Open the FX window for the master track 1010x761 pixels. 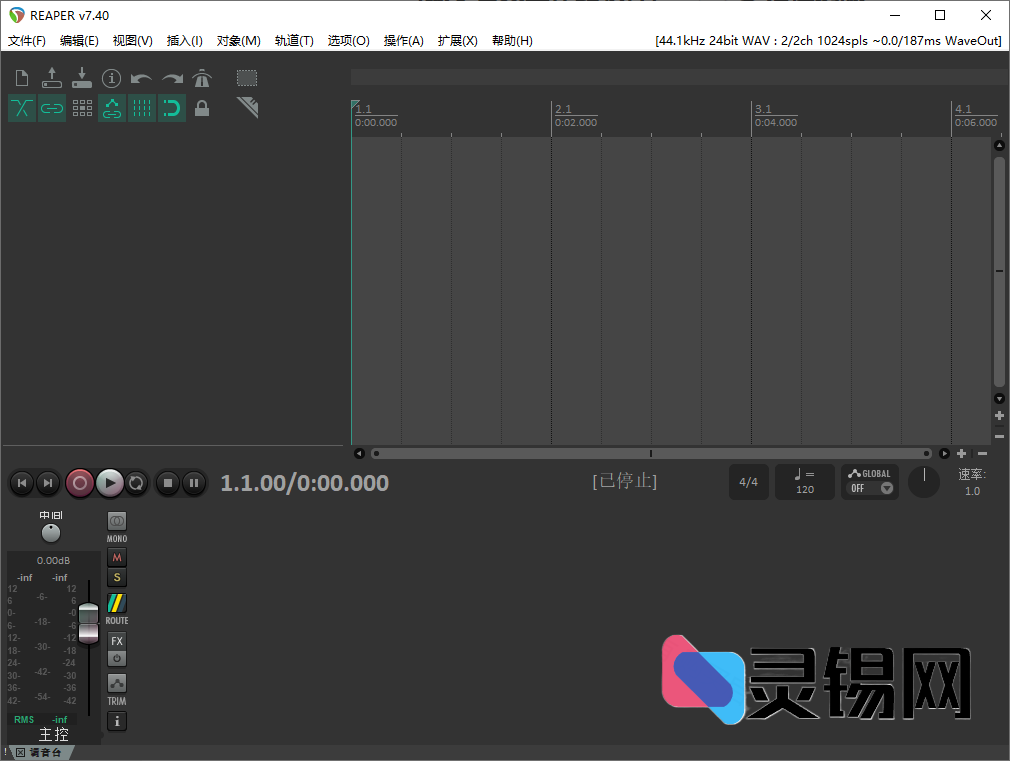coord(116,640)
